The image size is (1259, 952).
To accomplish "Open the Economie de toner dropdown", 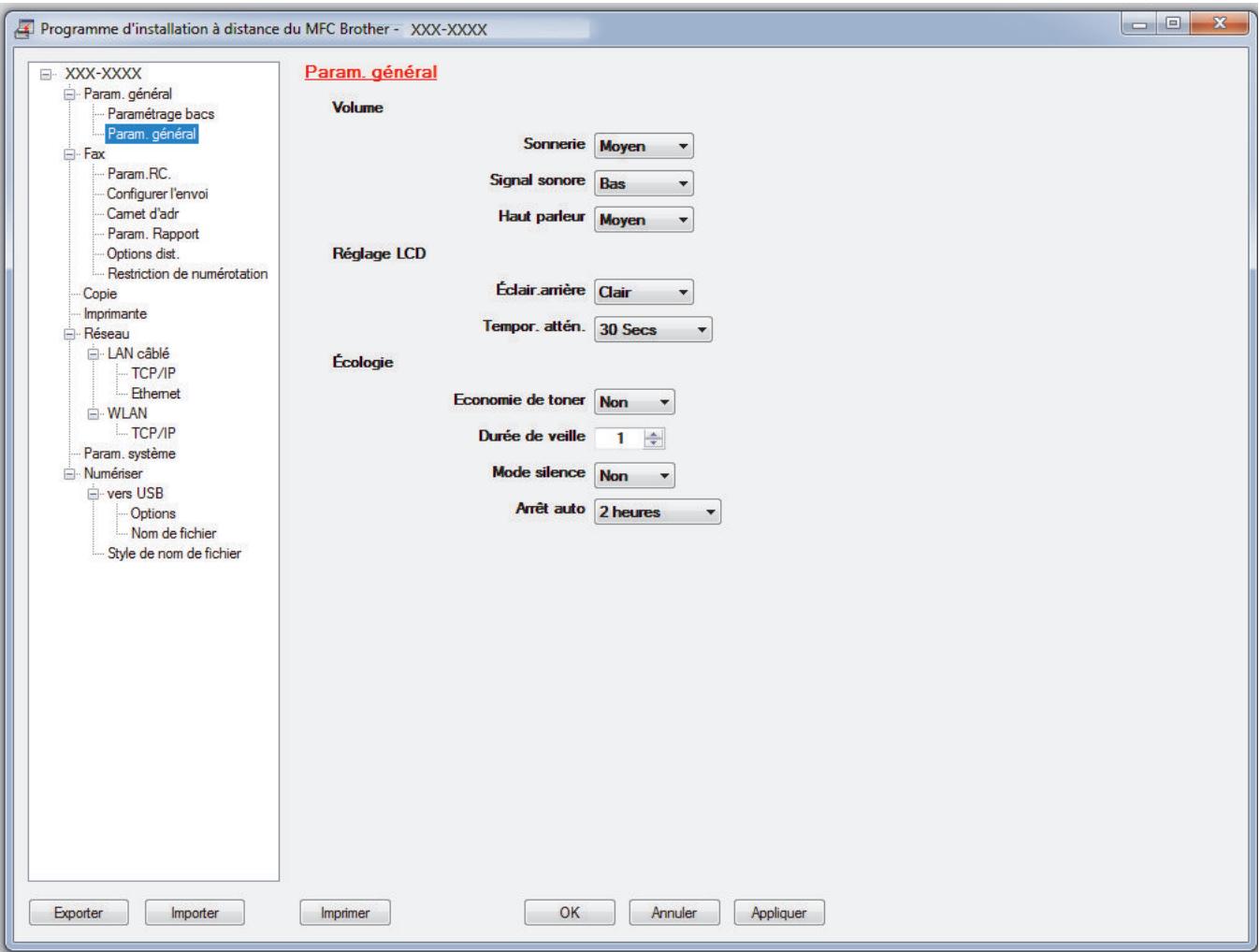I will tap(634, 402).
